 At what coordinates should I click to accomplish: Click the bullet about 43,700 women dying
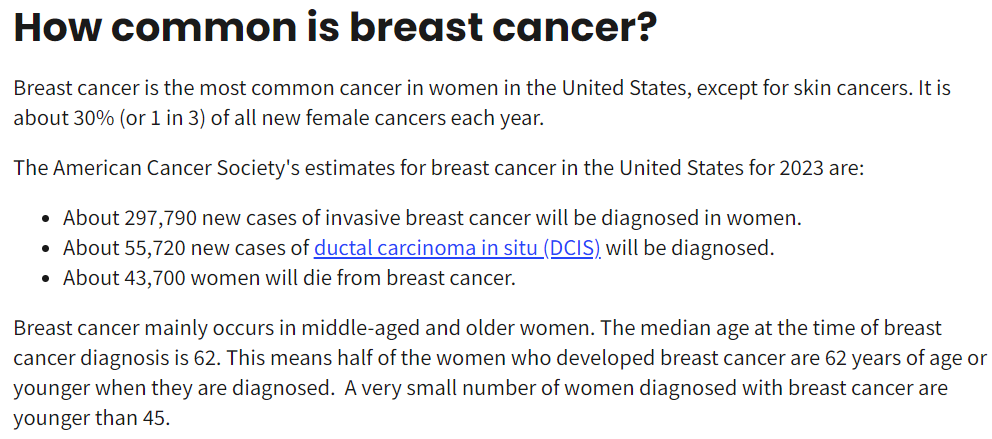point(289,278)
